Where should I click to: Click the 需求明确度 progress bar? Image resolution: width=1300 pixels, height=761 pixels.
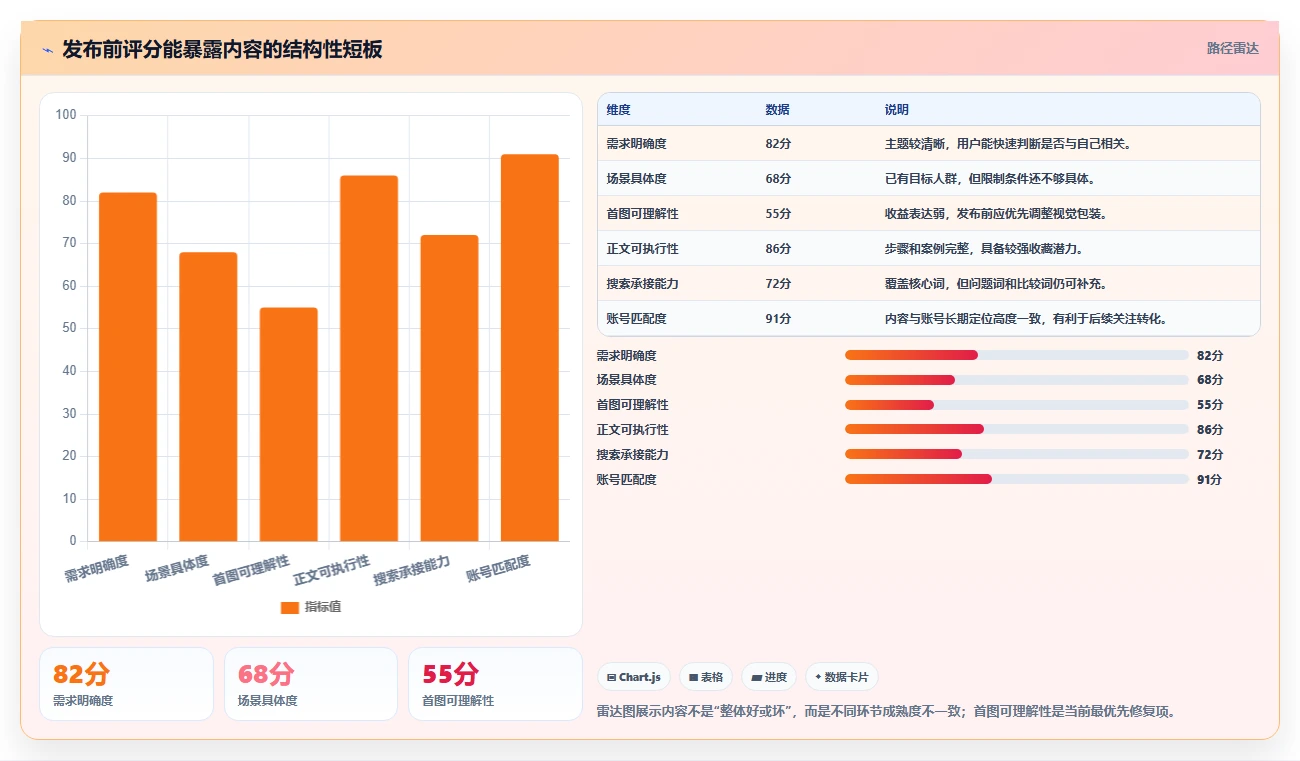(1016, 355)
